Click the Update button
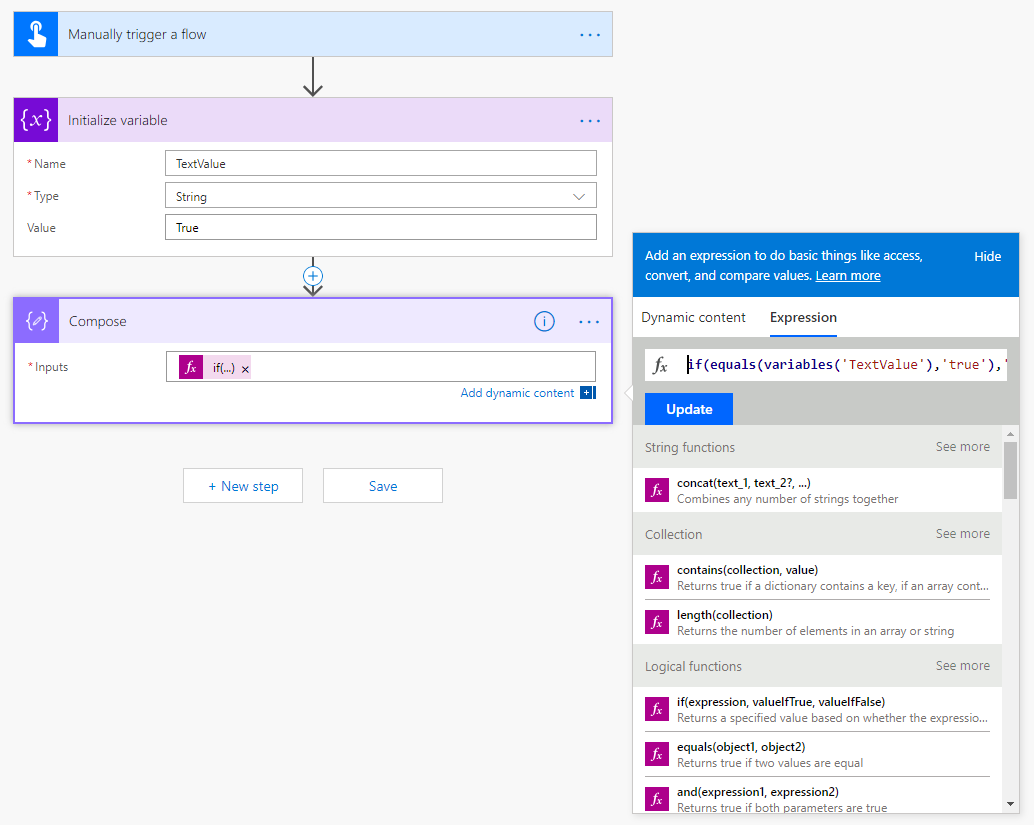This screenshot has height=825, width=1034. pos(689,409)
